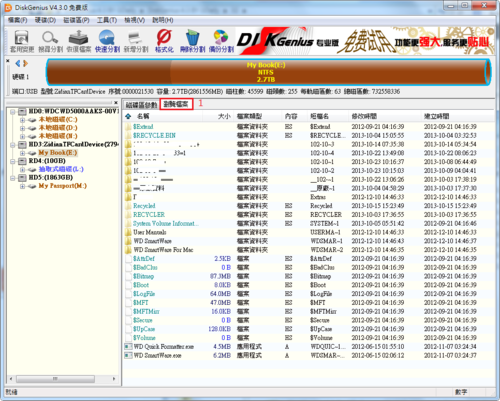
Task: Click the disk tree horizontal scrollbar thumb
Action: (x=55, y=379)
